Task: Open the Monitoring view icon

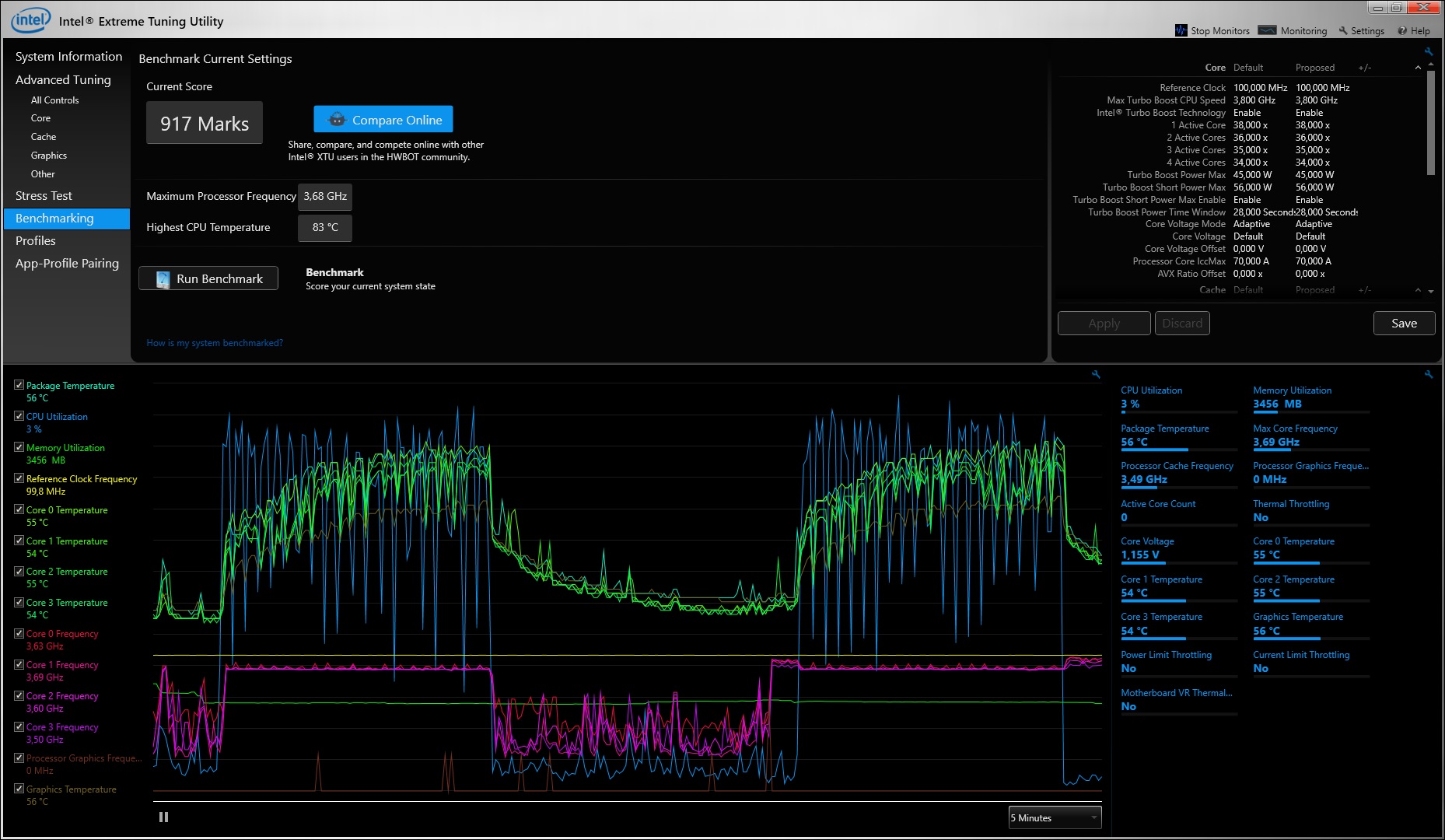Action: pyautogui.click(x=1267, y=30)
